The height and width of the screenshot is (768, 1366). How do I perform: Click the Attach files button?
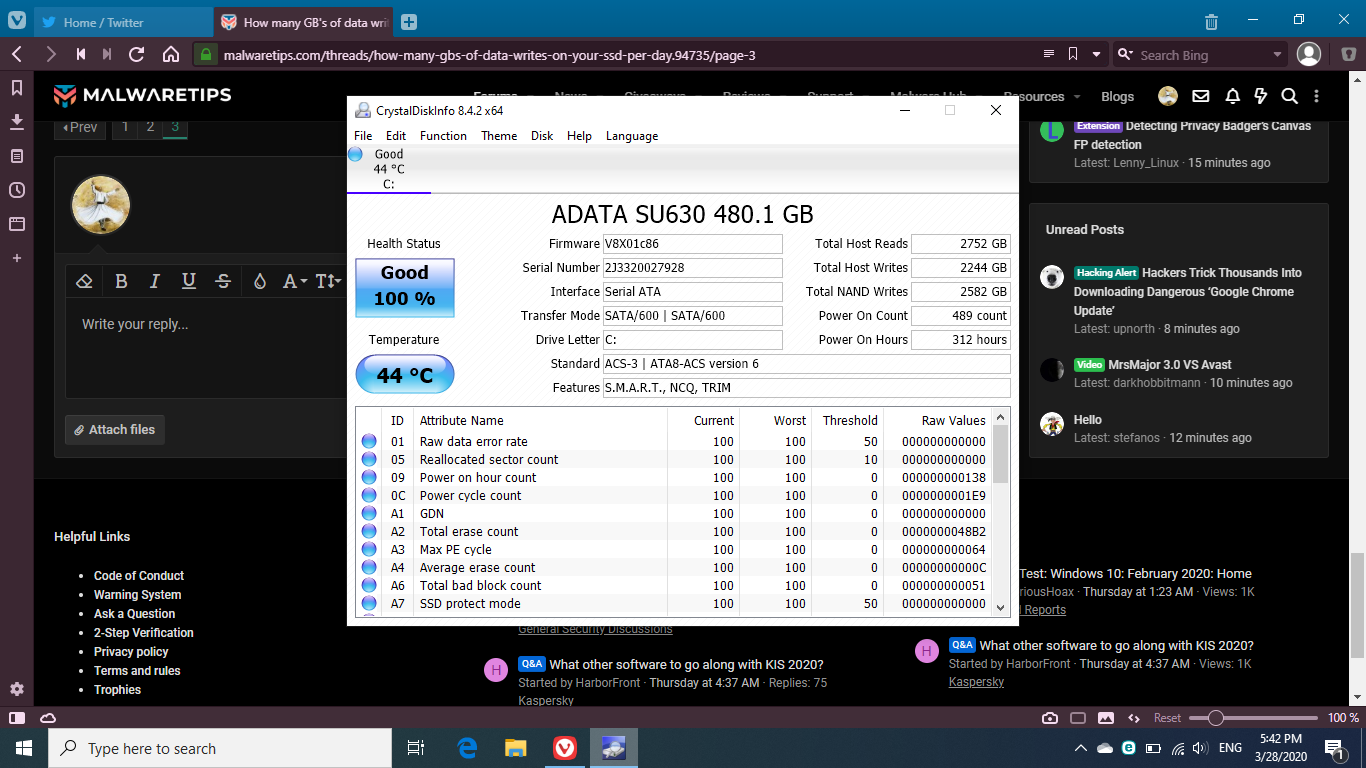point(112,429)
